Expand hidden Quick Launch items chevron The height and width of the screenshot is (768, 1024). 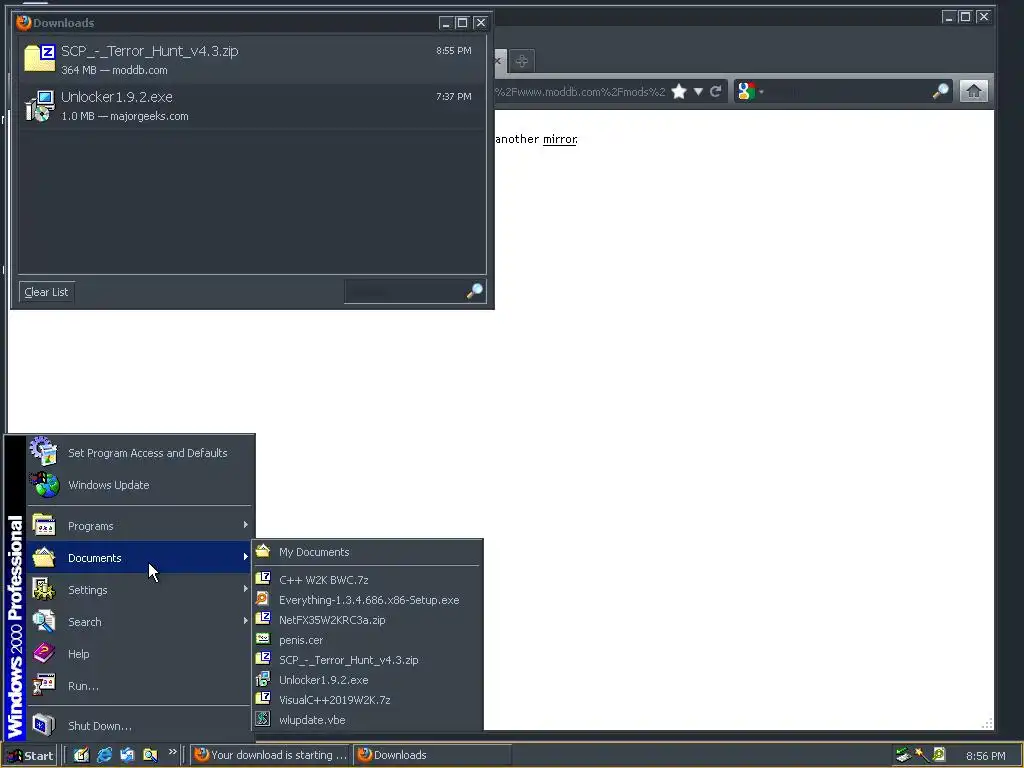click(172, 752)
